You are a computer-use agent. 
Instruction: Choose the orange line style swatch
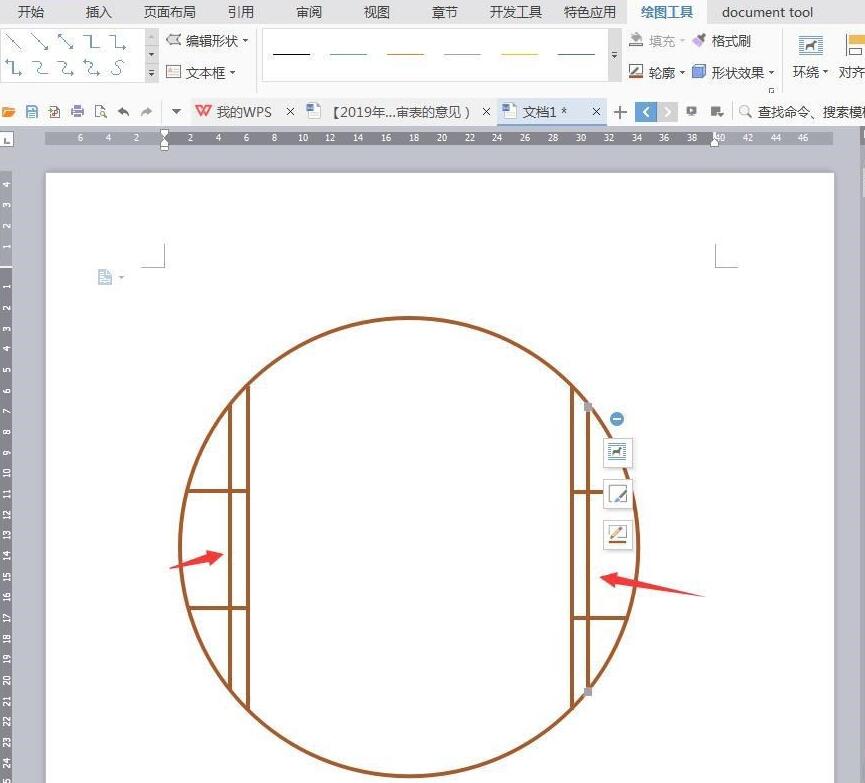click(405, 54)
